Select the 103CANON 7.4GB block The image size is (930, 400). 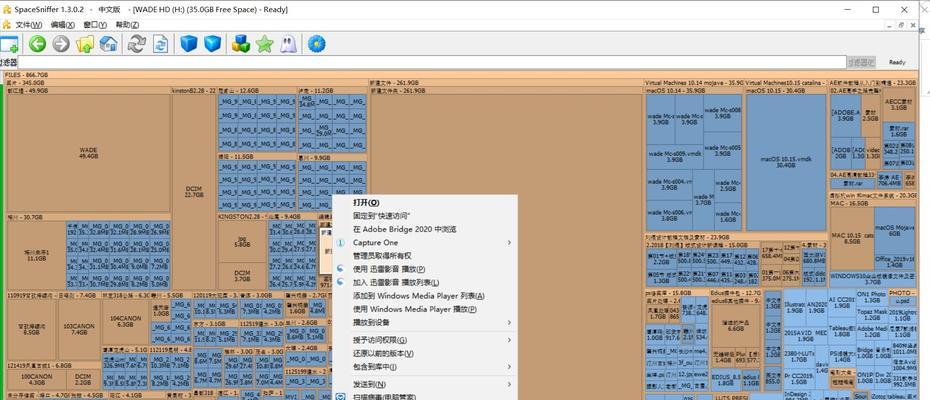(79, 329)
